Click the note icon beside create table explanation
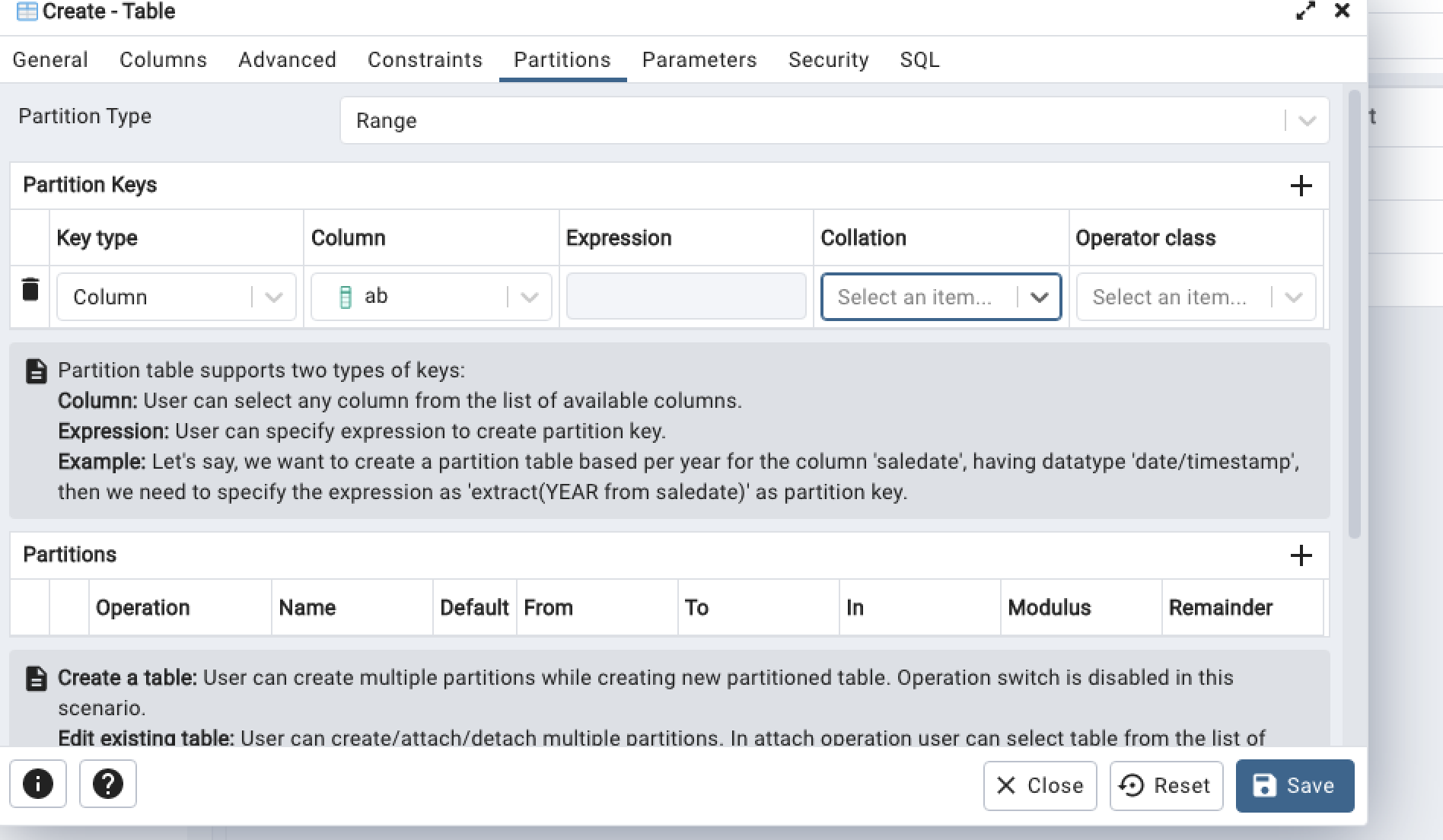The width and height of the screenshot is (1443, 840). point(36,678)
